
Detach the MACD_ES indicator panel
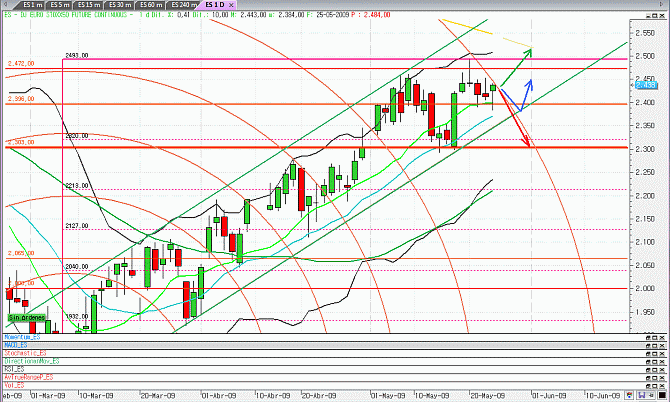click(x=648, y=346)
